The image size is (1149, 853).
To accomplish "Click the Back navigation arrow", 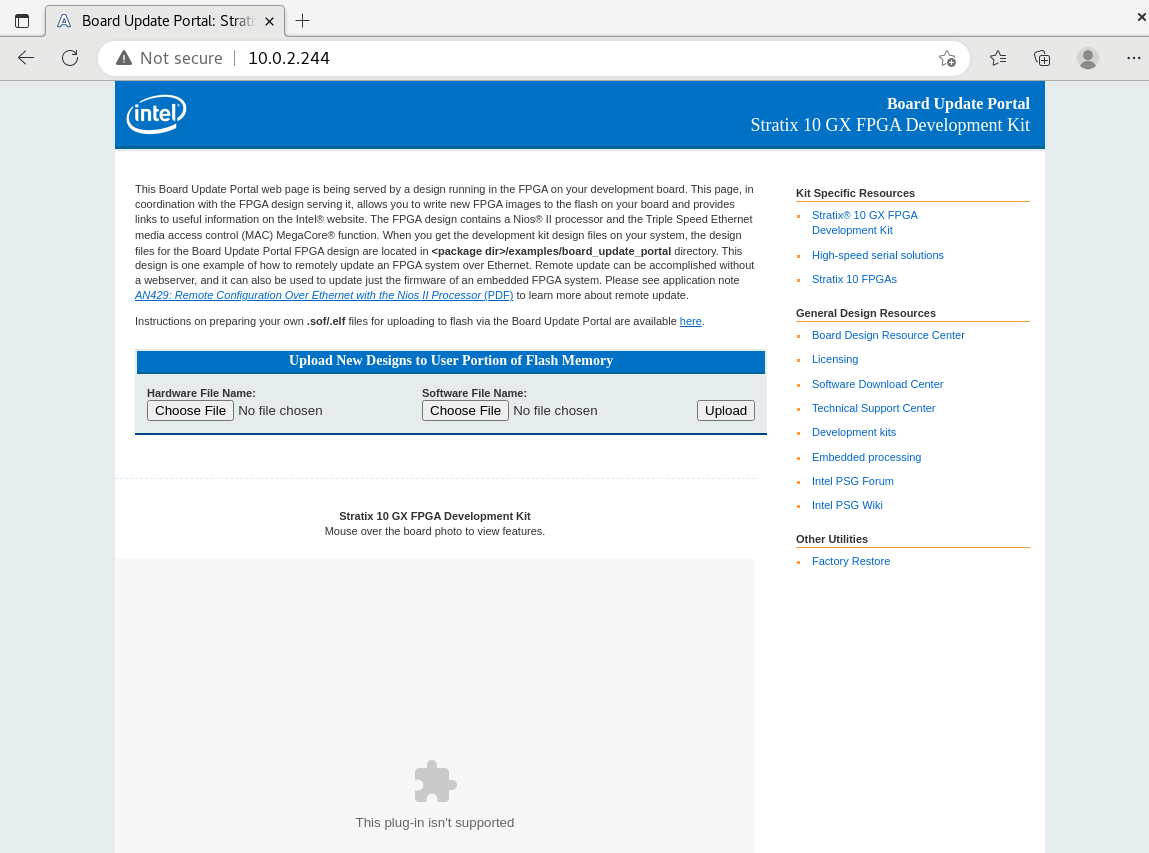I will pyautogui.click(x=25, y=58).
